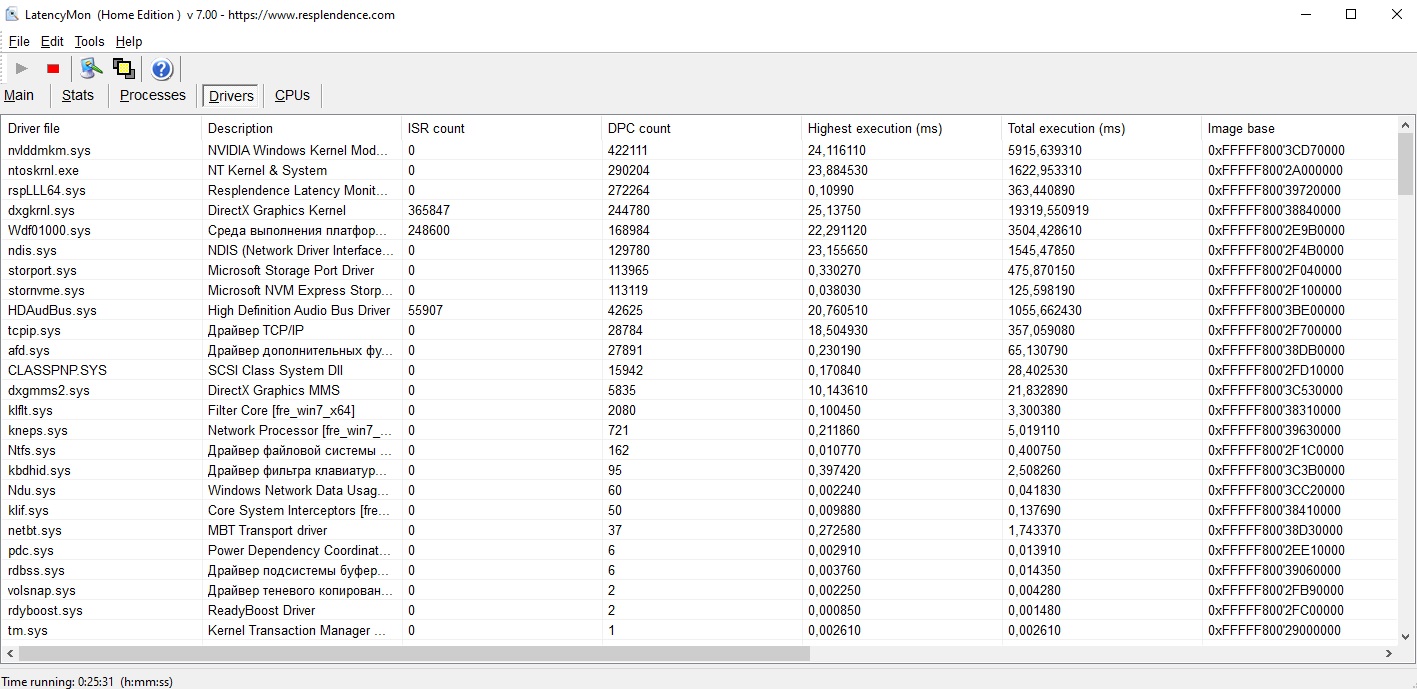Sort by Highest execution (ms) column

point(874,129)
